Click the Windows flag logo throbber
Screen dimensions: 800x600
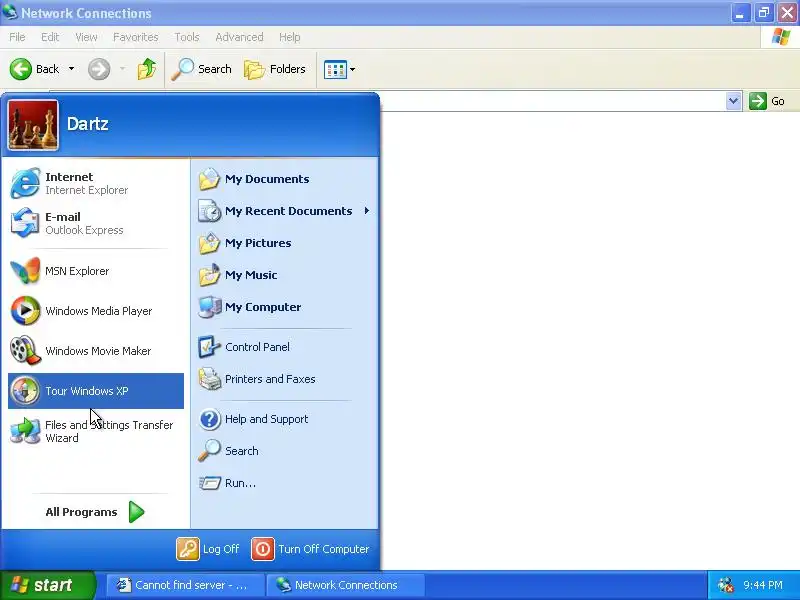click(x=781, y=37)
